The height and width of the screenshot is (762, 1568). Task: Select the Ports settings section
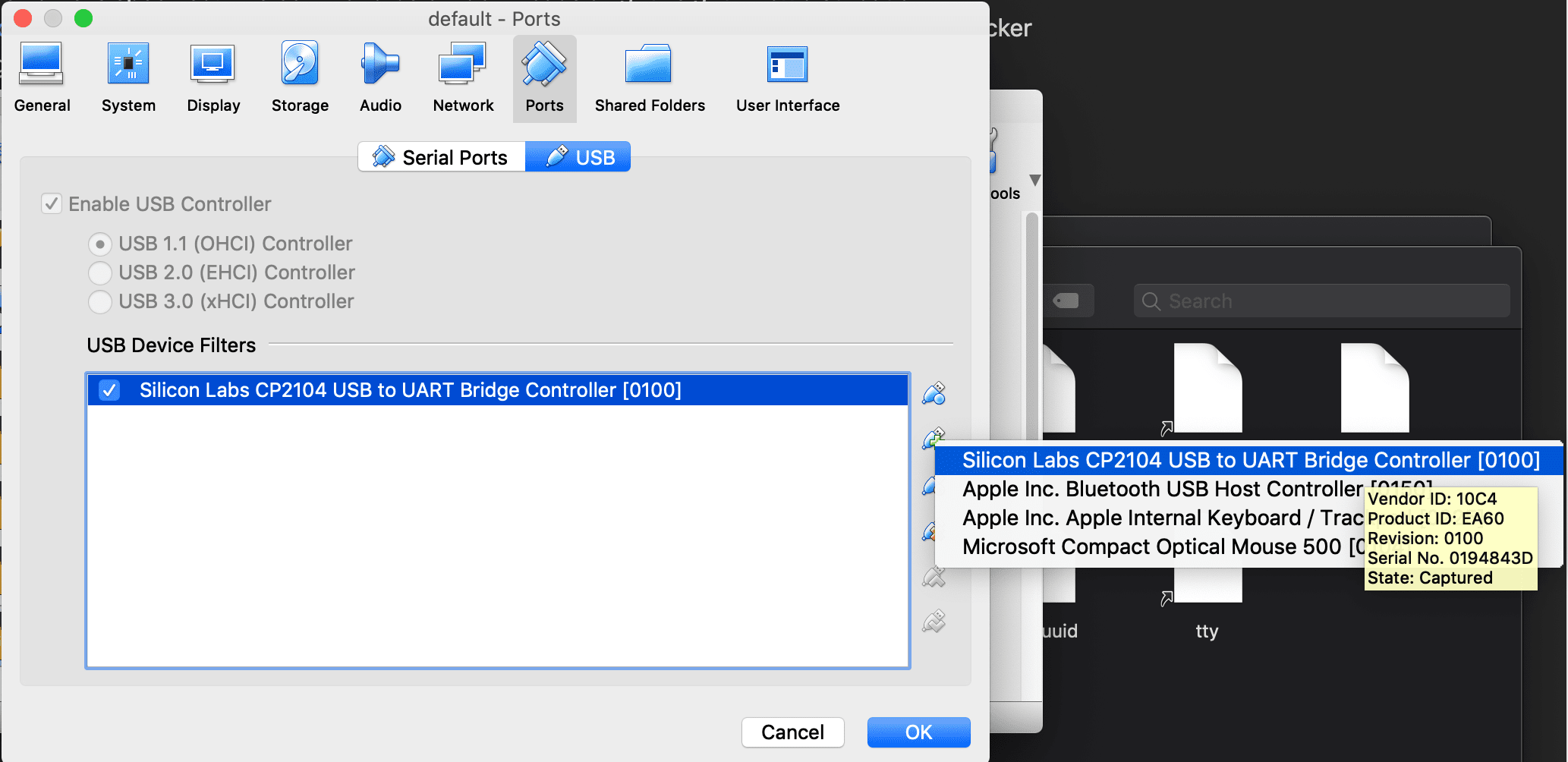point(544,78)
